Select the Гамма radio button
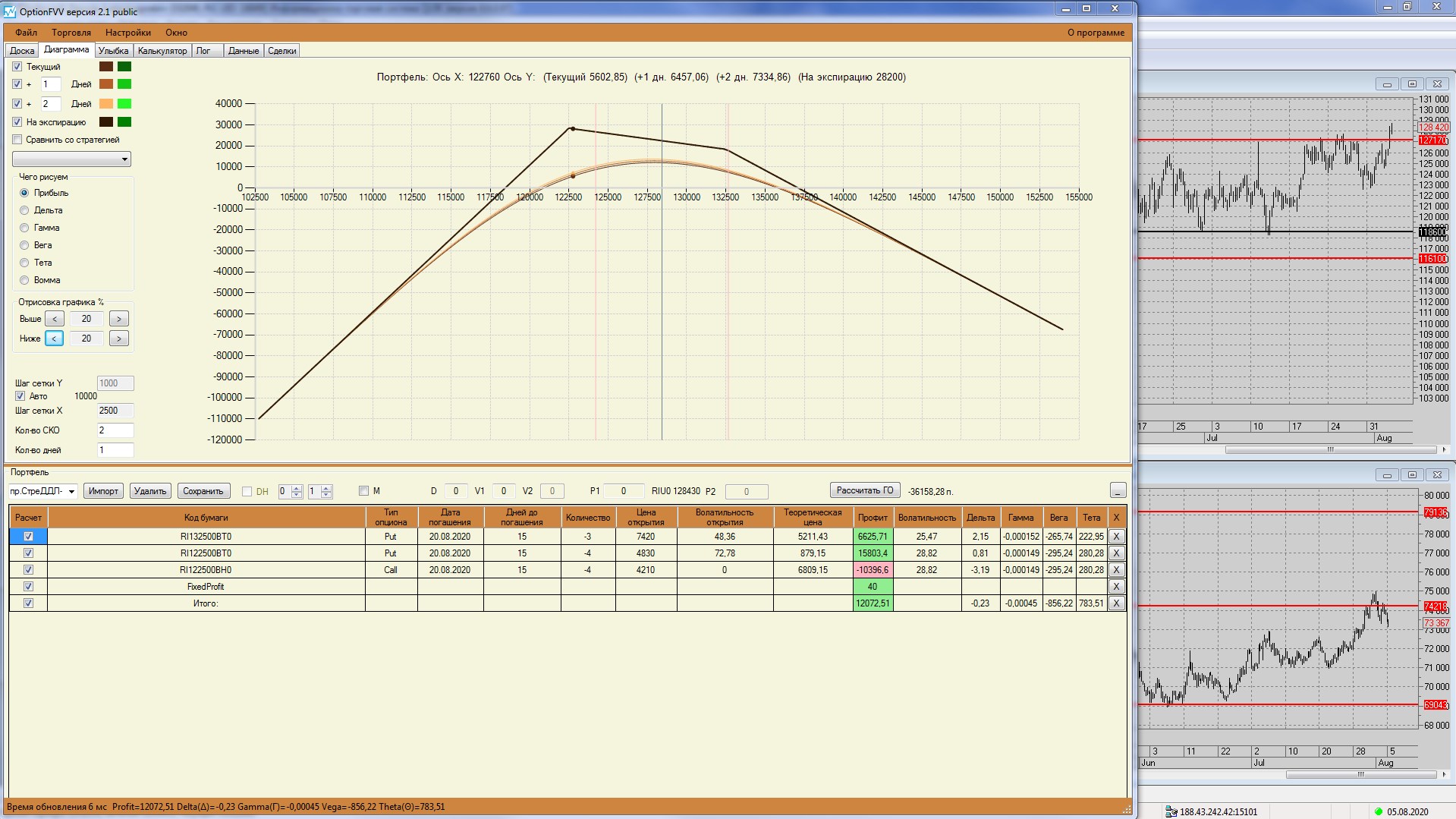 pyautogui.click(x=24, y=228)
